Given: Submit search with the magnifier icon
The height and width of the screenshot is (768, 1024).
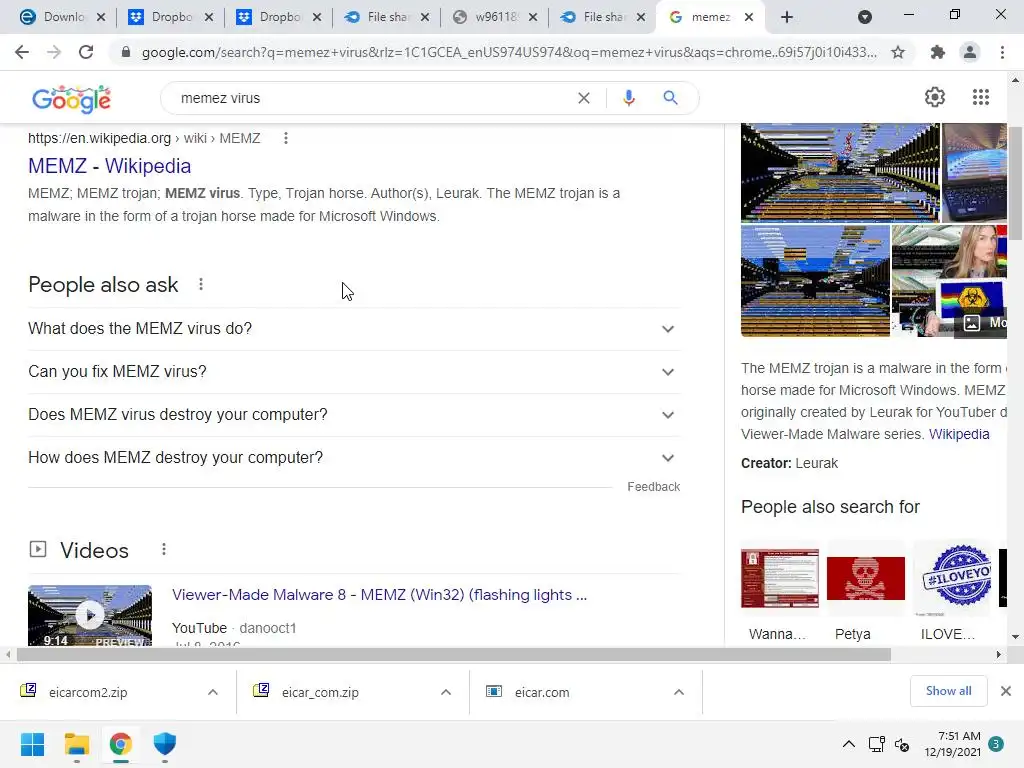Looking at the screenshot, I should 670,98.
